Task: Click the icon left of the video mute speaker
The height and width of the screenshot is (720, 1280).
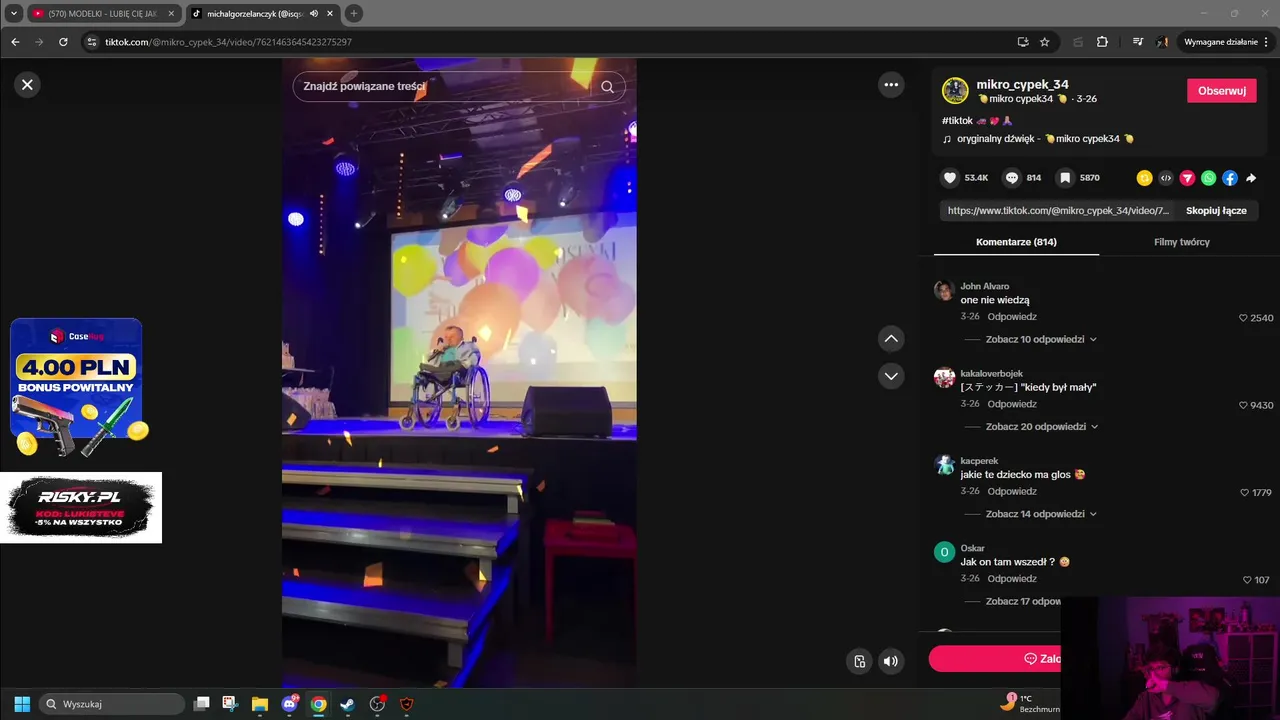Action: coord(859,661)
